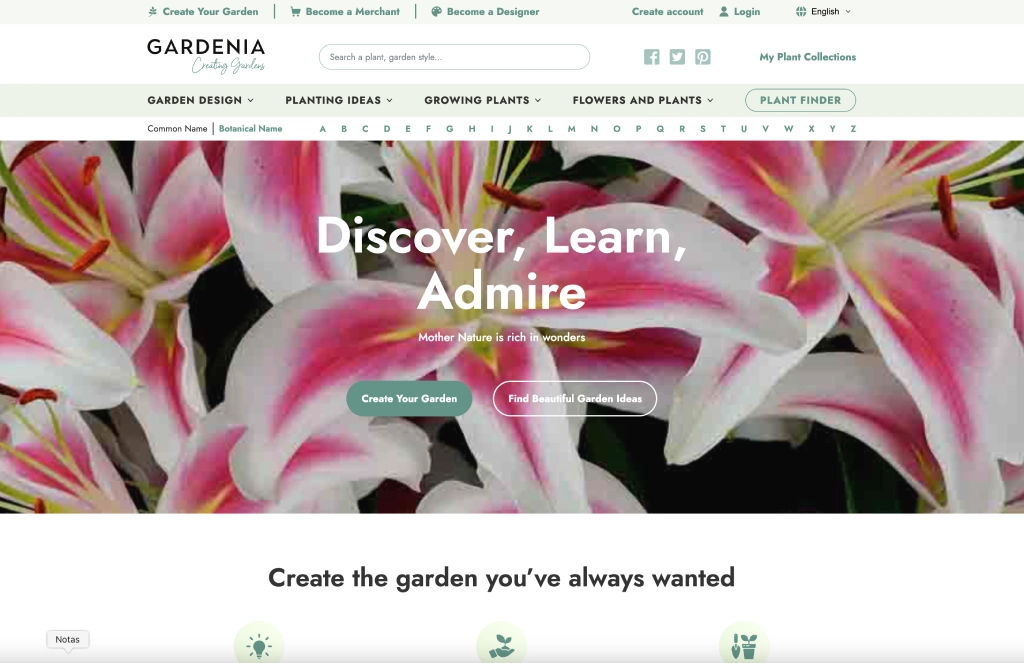
Task: Expand the Flowers and Plants menu
Action: tap(643, 100)
